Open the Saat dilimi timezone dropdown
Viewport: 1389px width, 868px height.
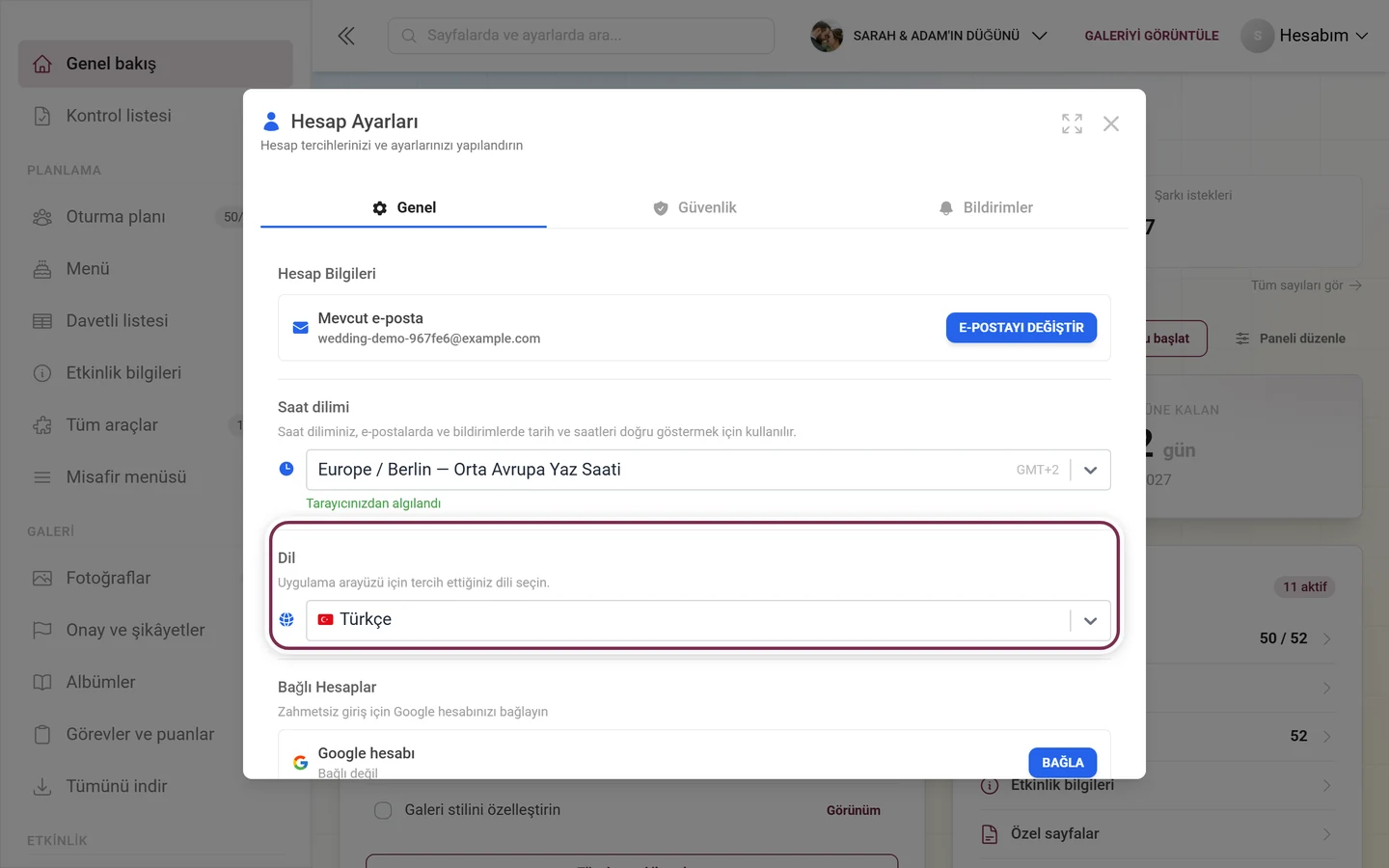click(x=708, y=470)
